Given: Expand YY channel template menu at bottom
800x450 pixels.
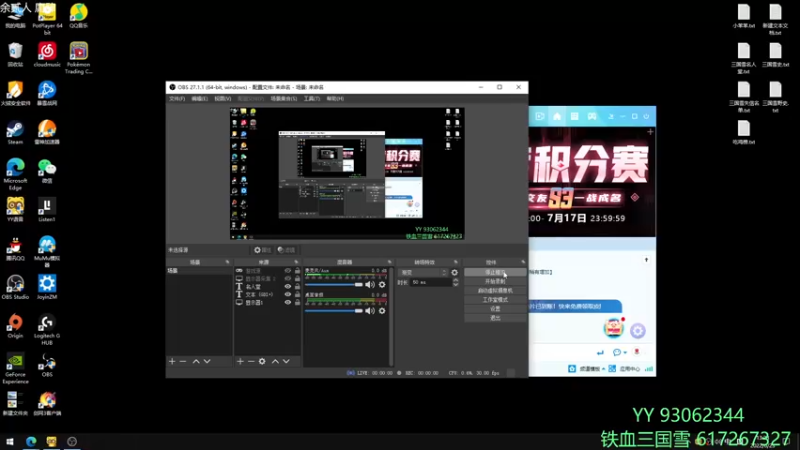Looking at the screenshot, I should 592,369.
